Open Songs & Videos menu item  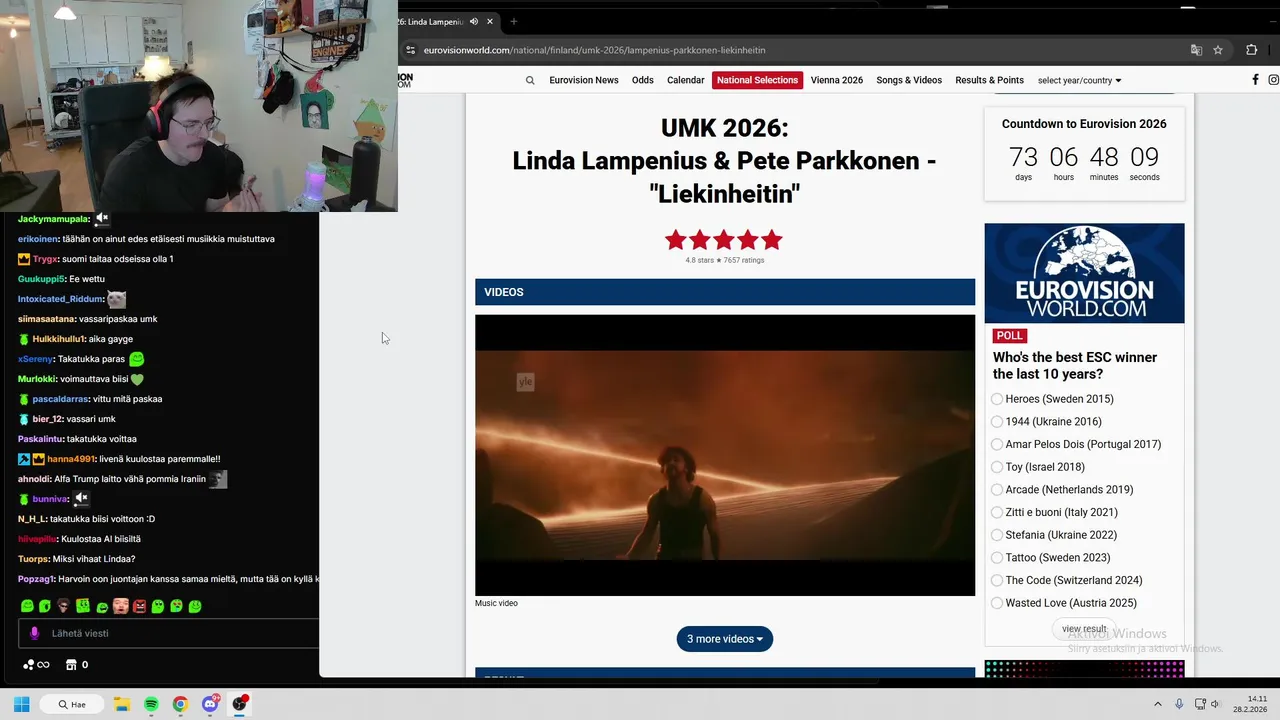pyautogui.click(x=909, y=80)
